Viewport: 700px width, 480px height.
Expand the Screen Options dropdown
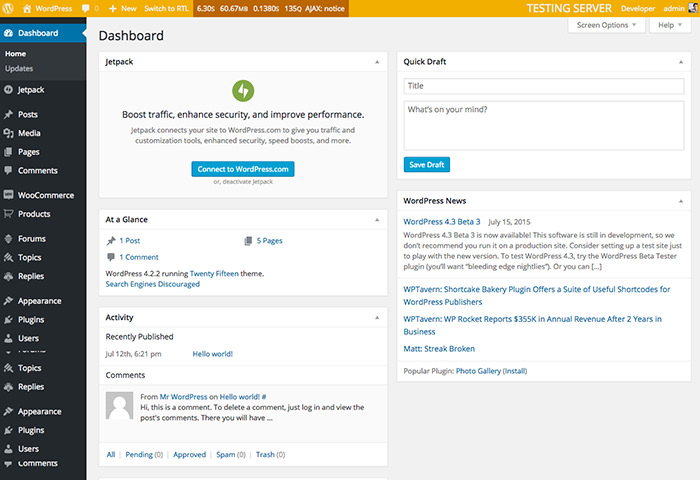(607, 25)
